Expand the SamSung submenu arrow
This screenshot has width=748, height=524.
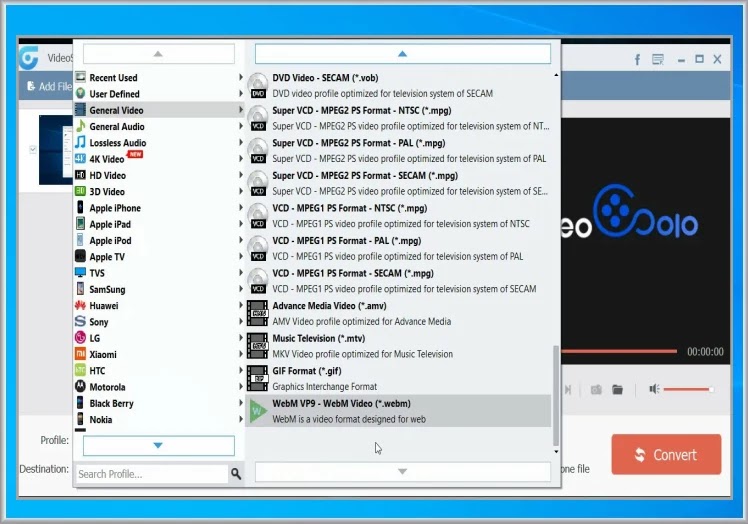(x=240, y=289)
